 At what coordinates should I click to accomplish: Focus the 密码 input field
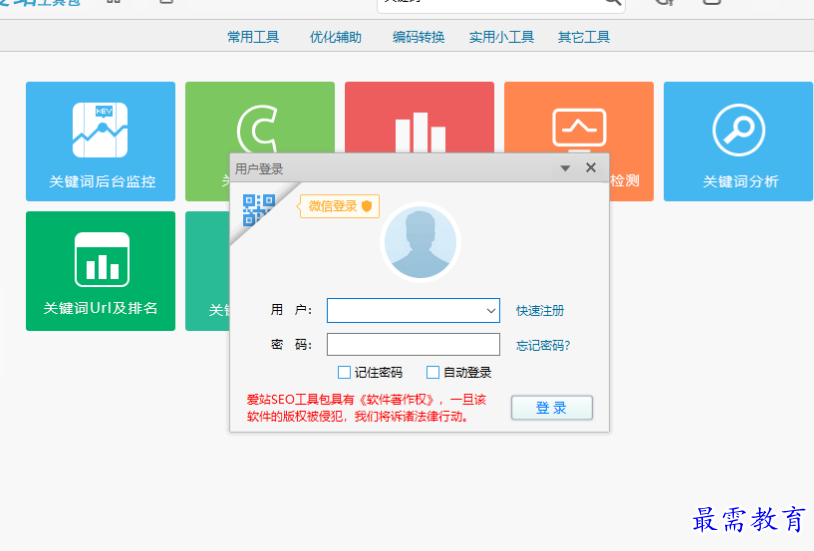(413, 345)
